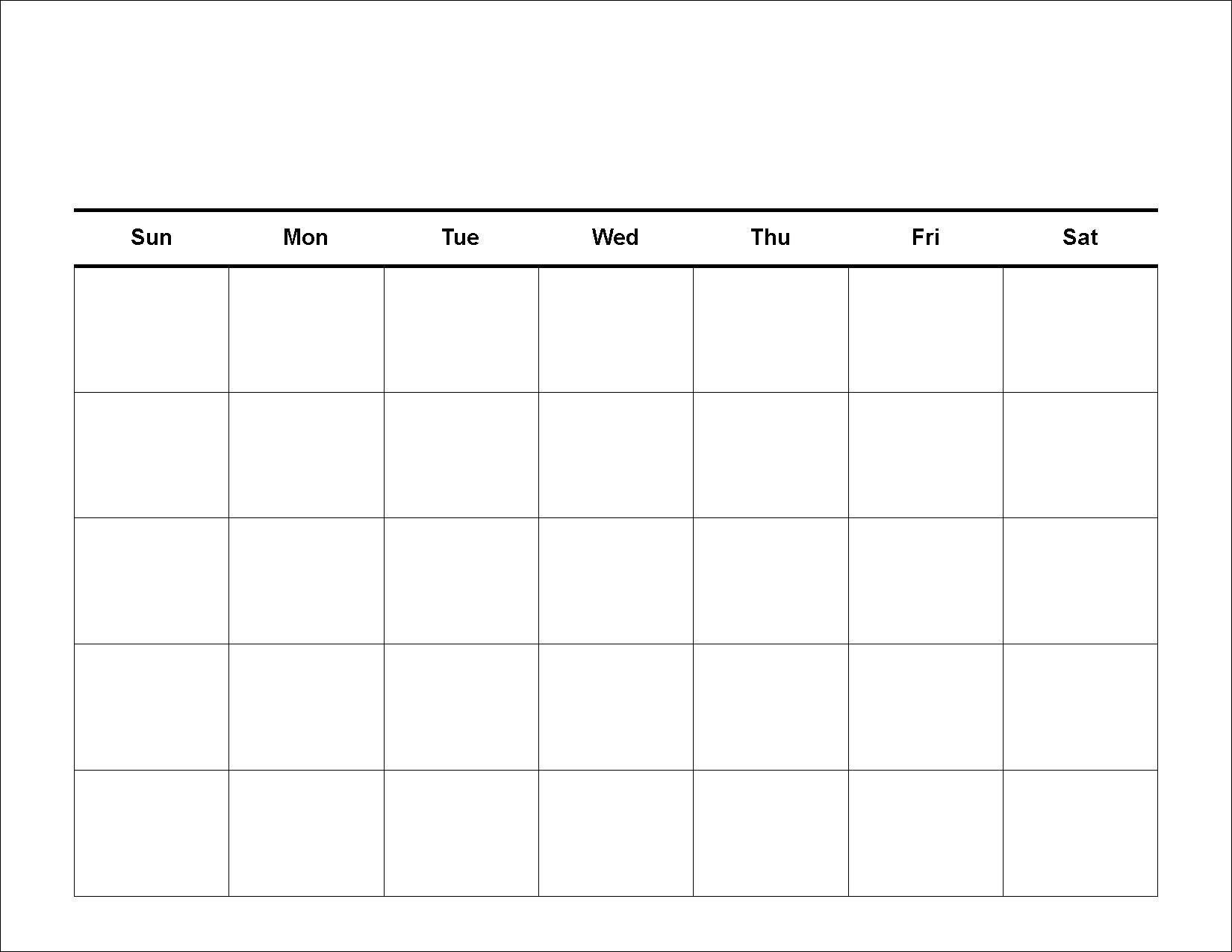Click the Tue column header
The image size is (1232, 952).
click(x=460, y=237)
